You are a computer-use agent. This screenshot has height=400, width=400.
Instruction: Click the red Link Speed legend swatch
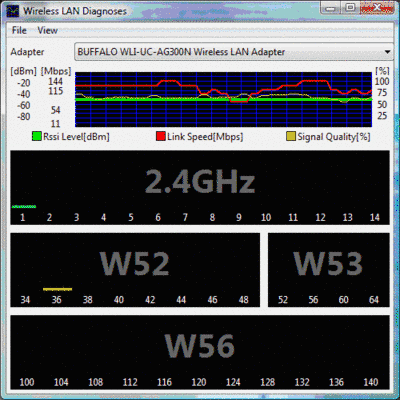pyautogui.click(x=161, y=136)
